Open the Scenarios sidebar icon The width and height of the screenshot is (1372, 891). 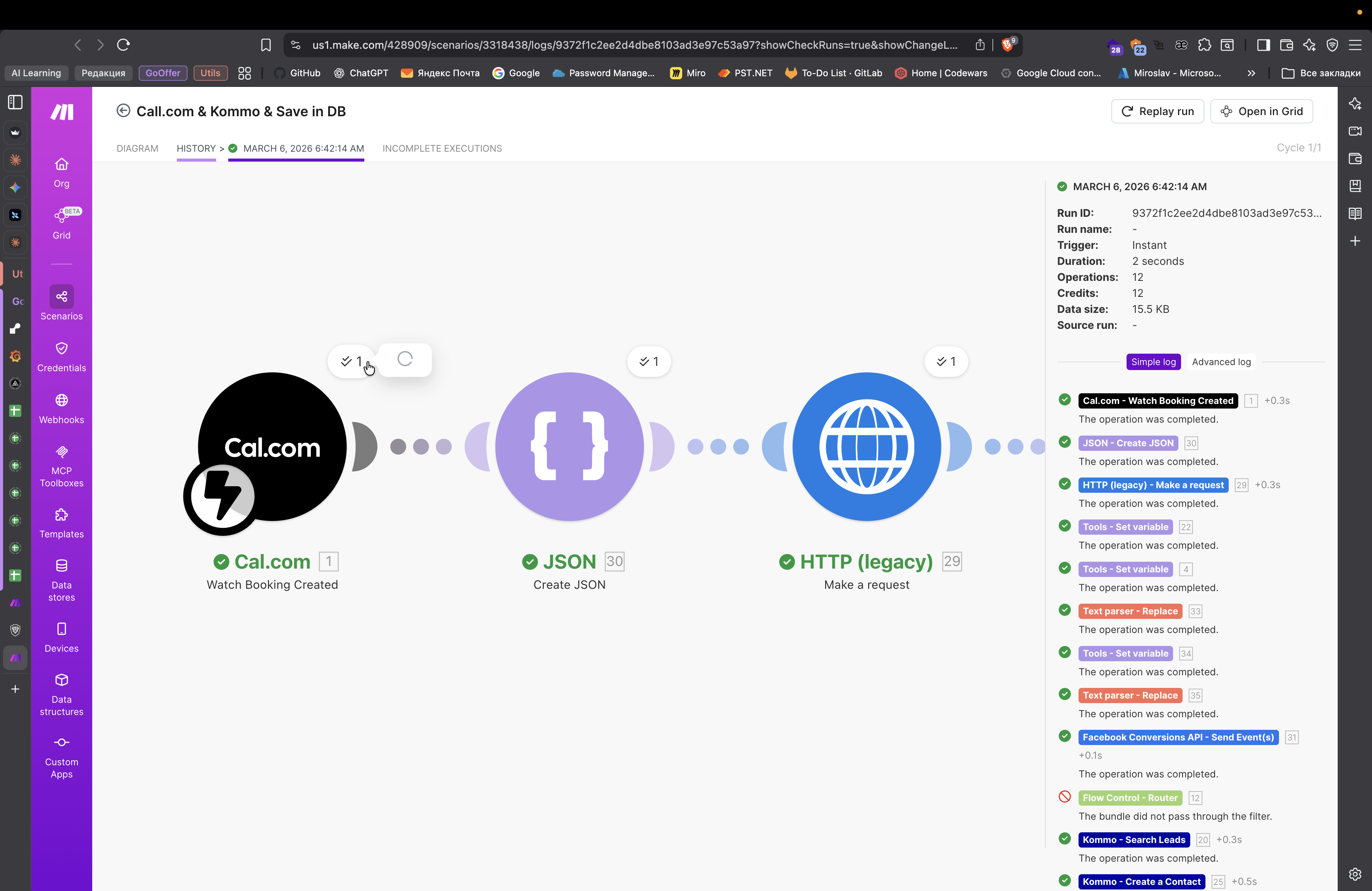pyautogui.click(x=61, y=297)
